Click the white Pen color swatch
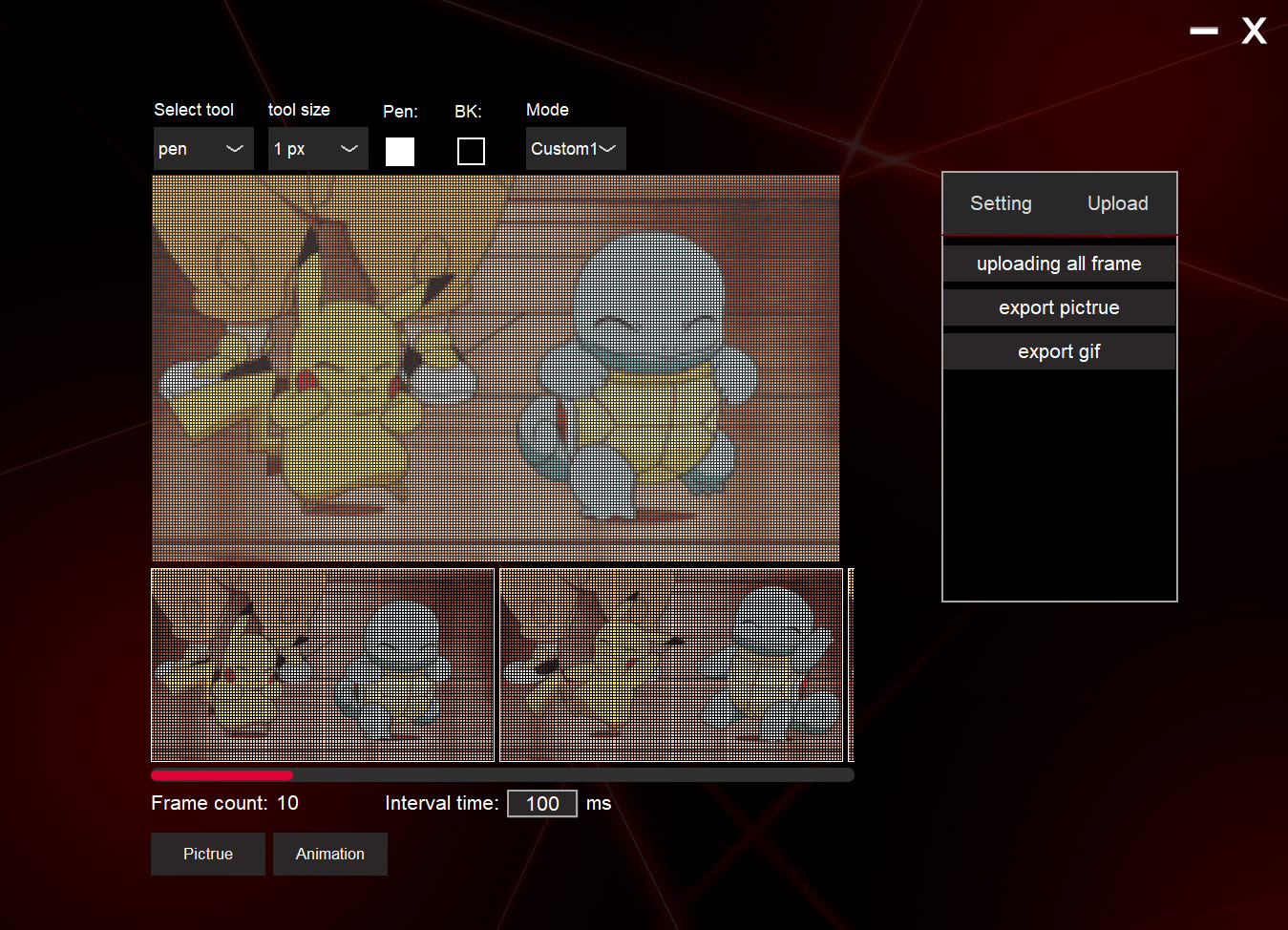Image resolution: width=1288 pixels, height=930 pixels. coord(400,152)
